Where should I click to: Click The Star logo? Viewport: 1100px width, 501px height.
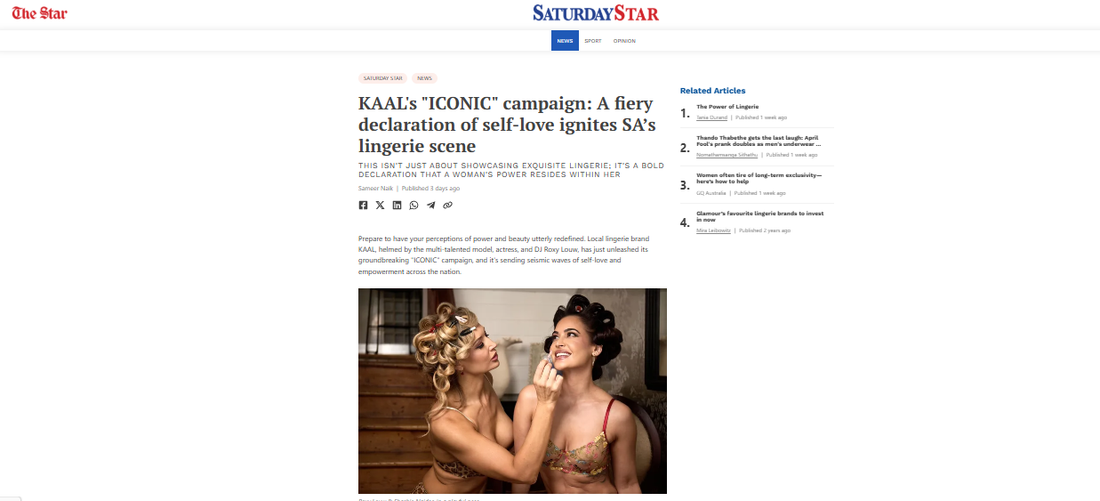click(x=39, y=13)
